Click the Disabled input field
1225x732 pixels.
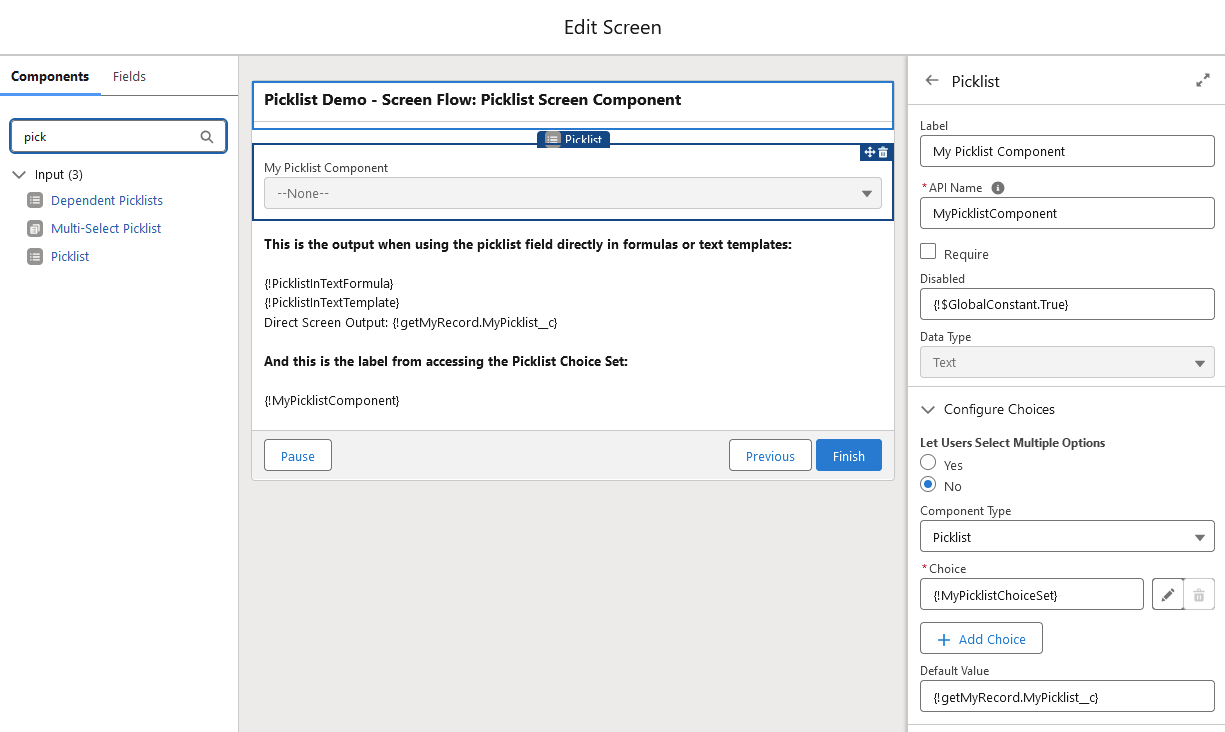coord(1067,304)
